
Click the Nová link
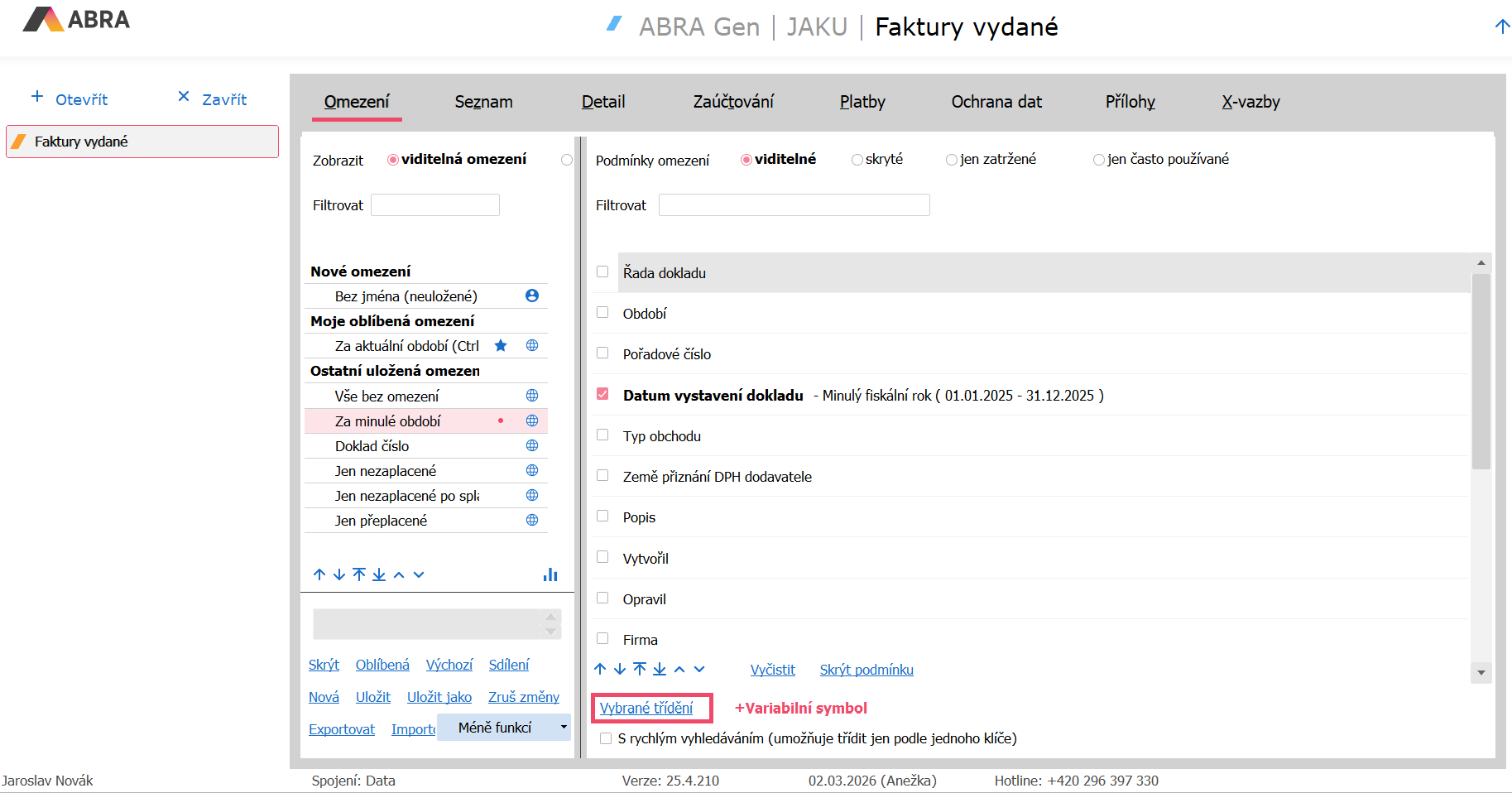tap(324, 697)
